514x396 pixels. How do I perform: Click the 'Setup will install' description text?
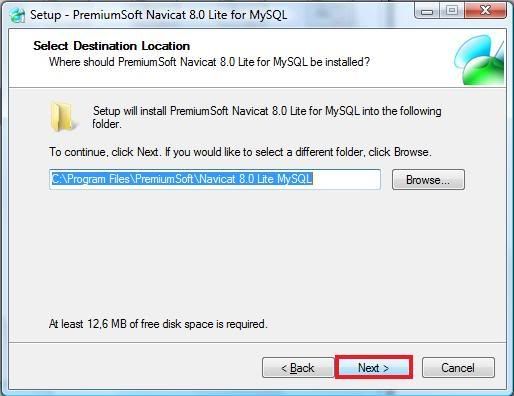[267, 117]
